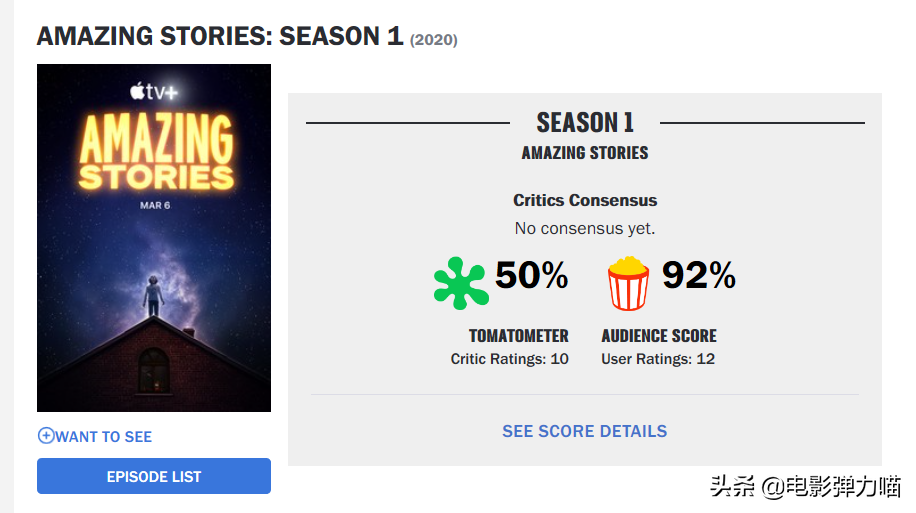This screenshot has width=916, height=513.
Task: Open User Ratings: 12 count
Action: tap(658, 359)
